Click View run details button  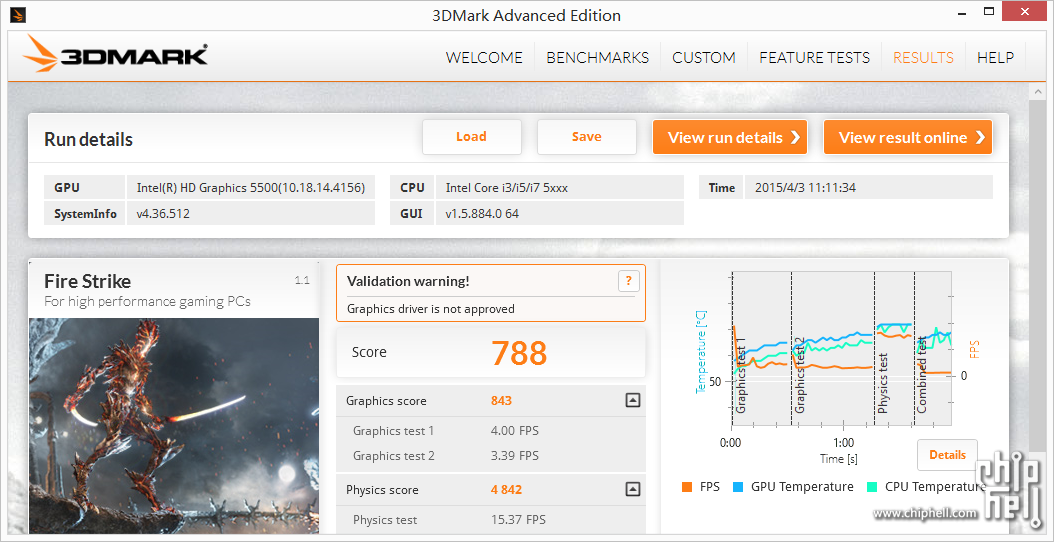[729, 137]
